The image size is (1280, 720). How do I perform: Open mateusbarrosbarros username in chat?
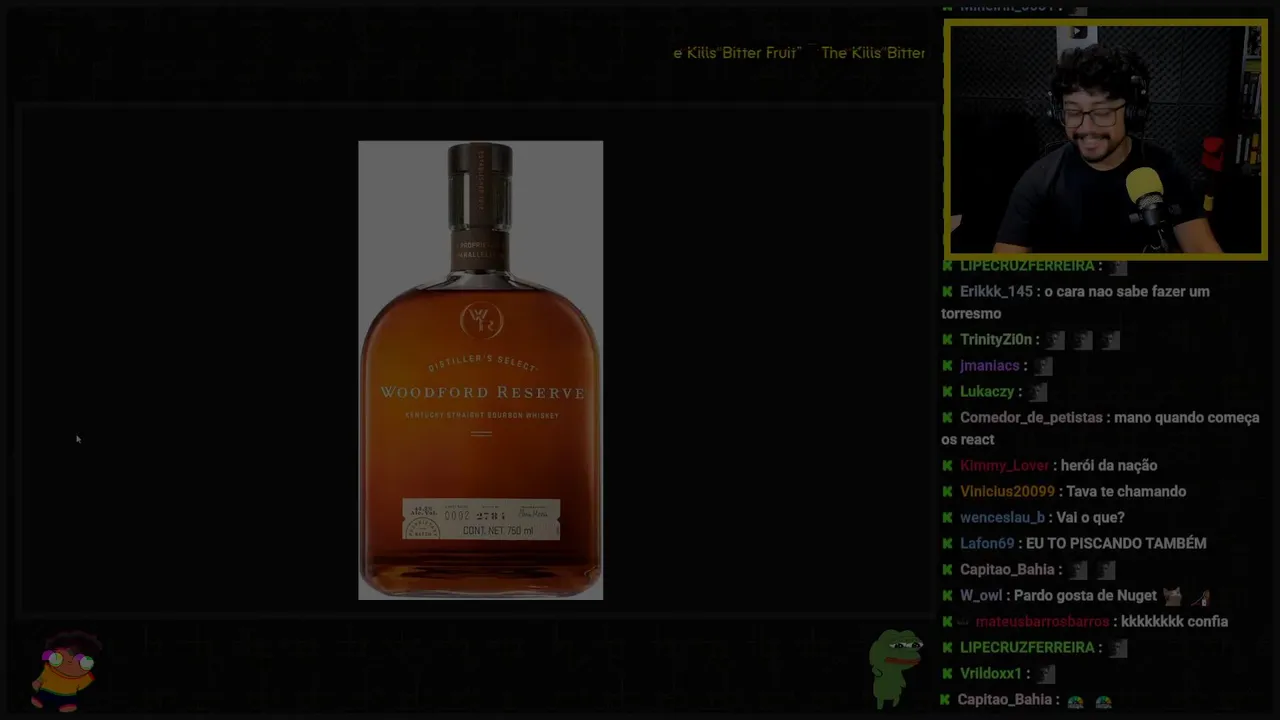[x=1042, y=622]
